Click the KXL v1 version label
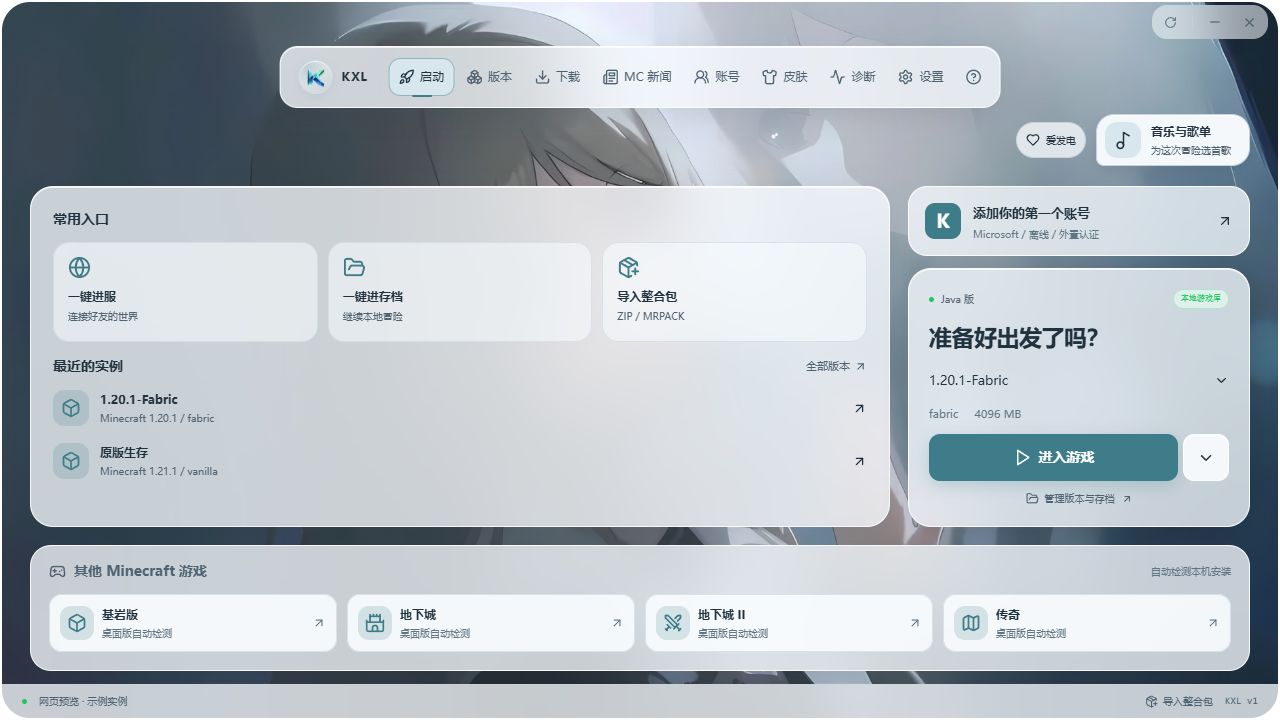This screenshot has width=1280, height=720. click(1241, 702)
